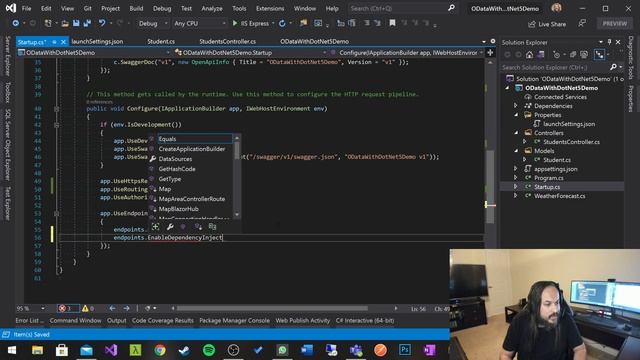Open the Package Manager Console tab
The image size is (640, 360).
click(x=234, y=321)
